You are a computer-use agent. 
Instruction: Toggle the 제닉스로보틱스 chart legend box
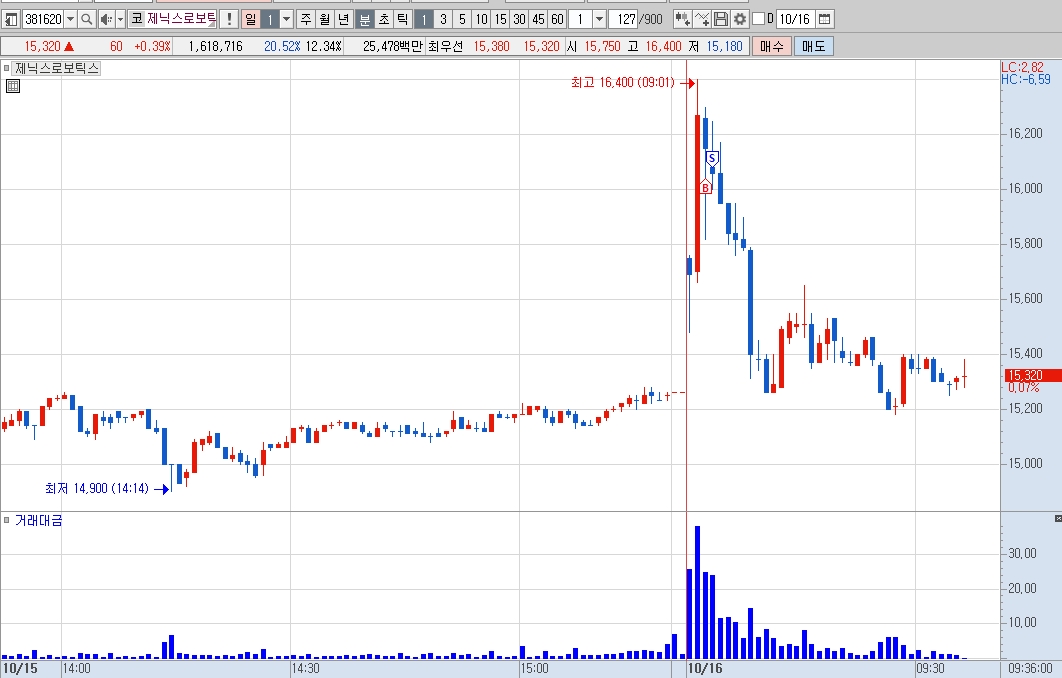coord(7,68)
